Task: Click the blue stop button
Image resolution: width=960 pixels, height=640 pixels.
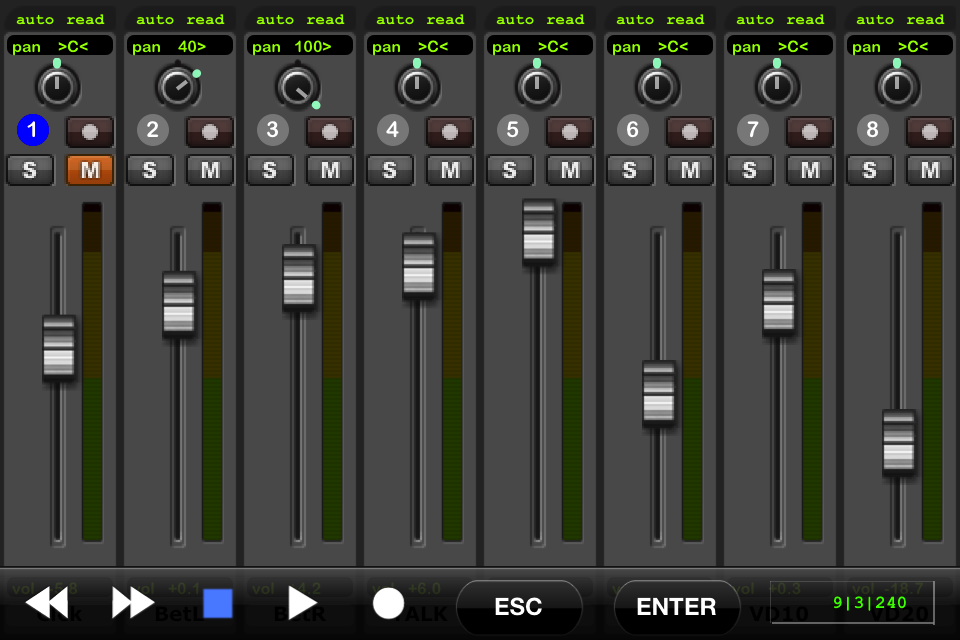Action: 217,603
